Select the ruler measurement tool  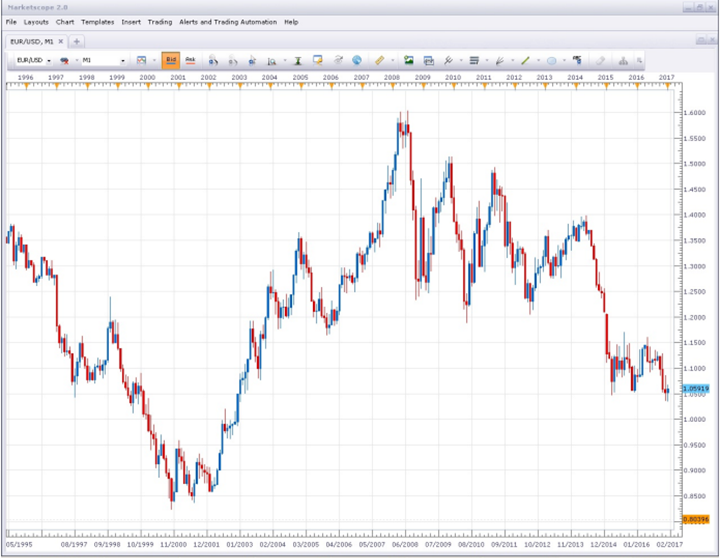(x=380, y=60)
